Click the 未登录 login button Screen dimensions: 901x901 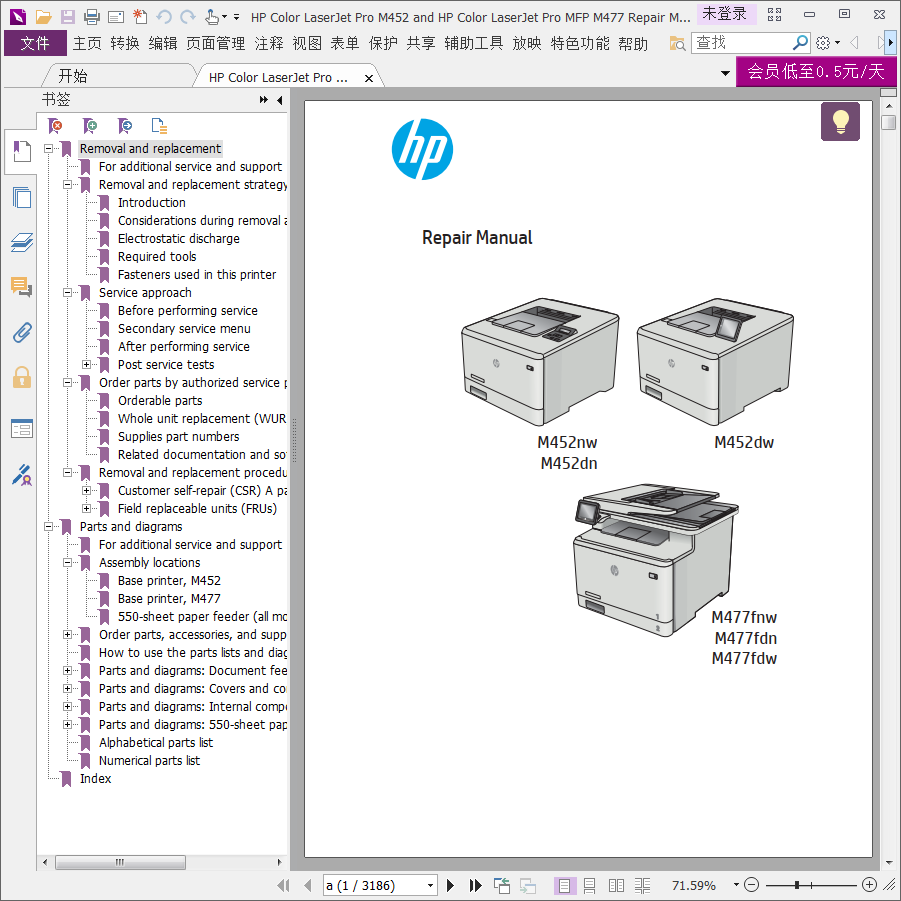[x=725, y=14]
